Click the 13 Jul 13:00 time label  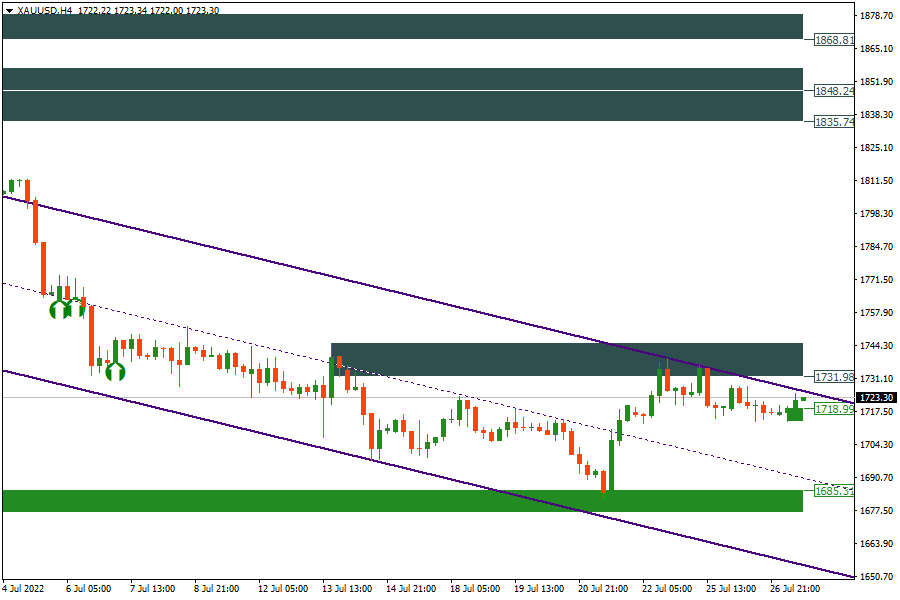pos(345,589)
